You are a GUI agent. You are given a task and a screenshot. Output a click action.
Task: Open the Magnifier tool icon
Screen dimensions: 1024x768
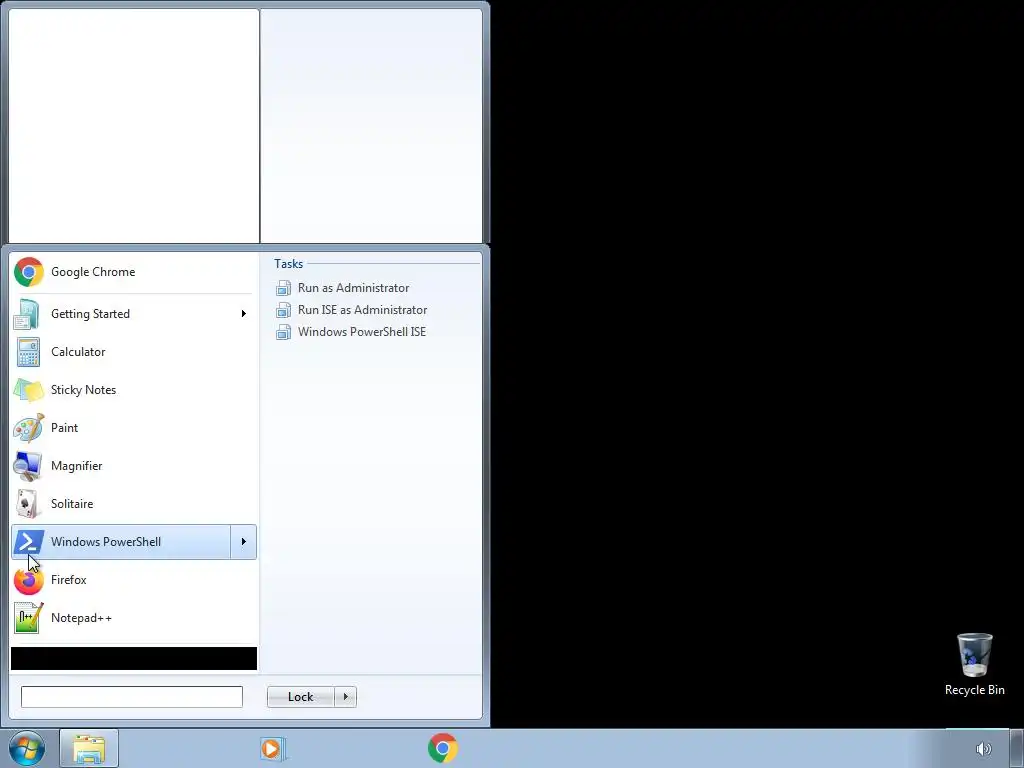28,466
